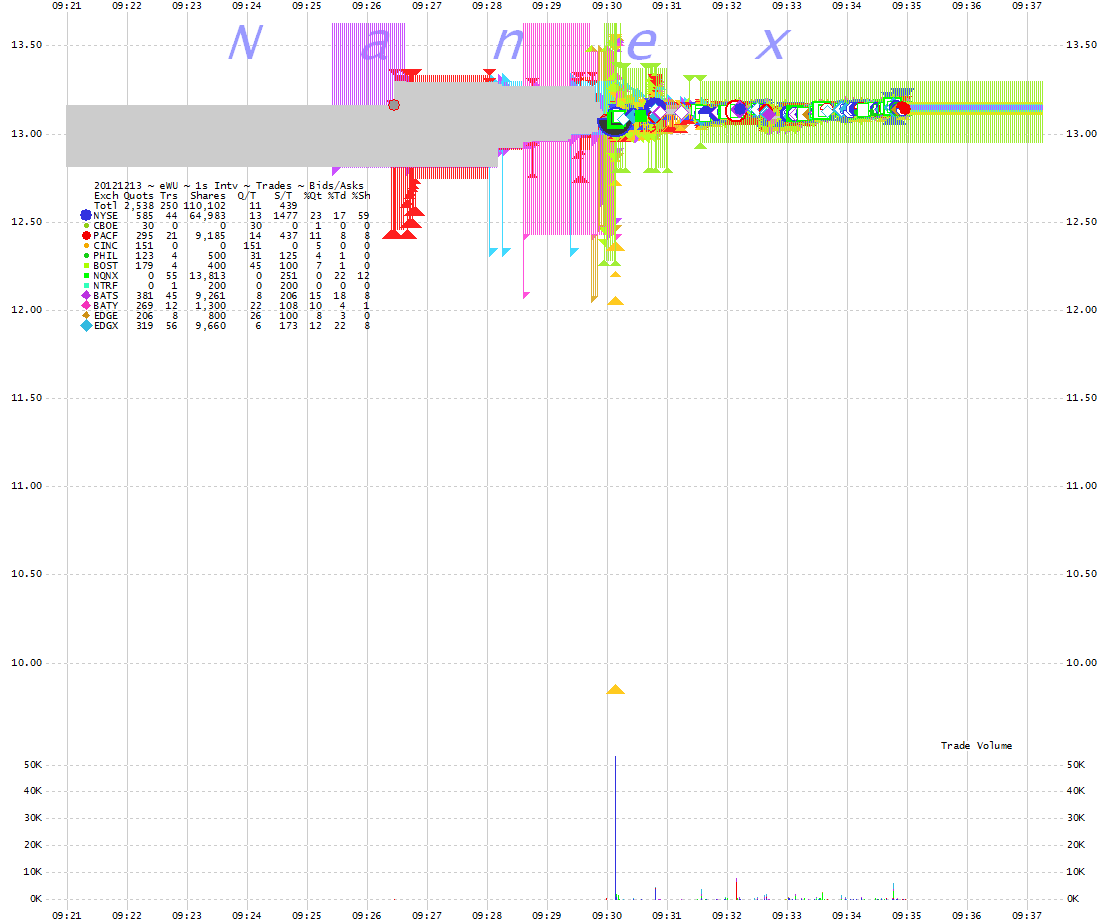This screenshot has height=922, width=1109.
Task: Click the NQNX shares value '13,813'
Action: point(207,276)
